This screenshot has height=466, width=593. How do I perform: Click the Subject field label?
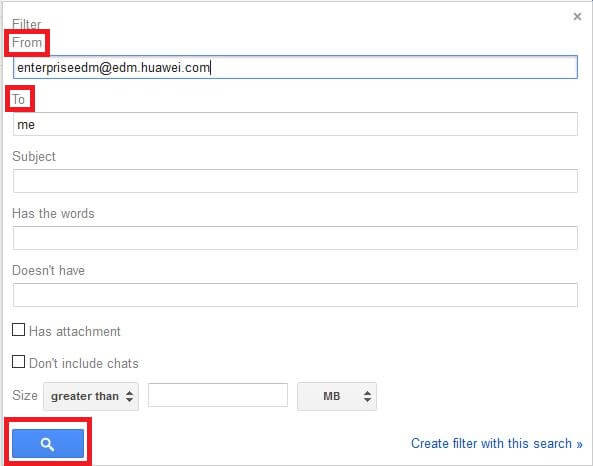pos(34,157)
